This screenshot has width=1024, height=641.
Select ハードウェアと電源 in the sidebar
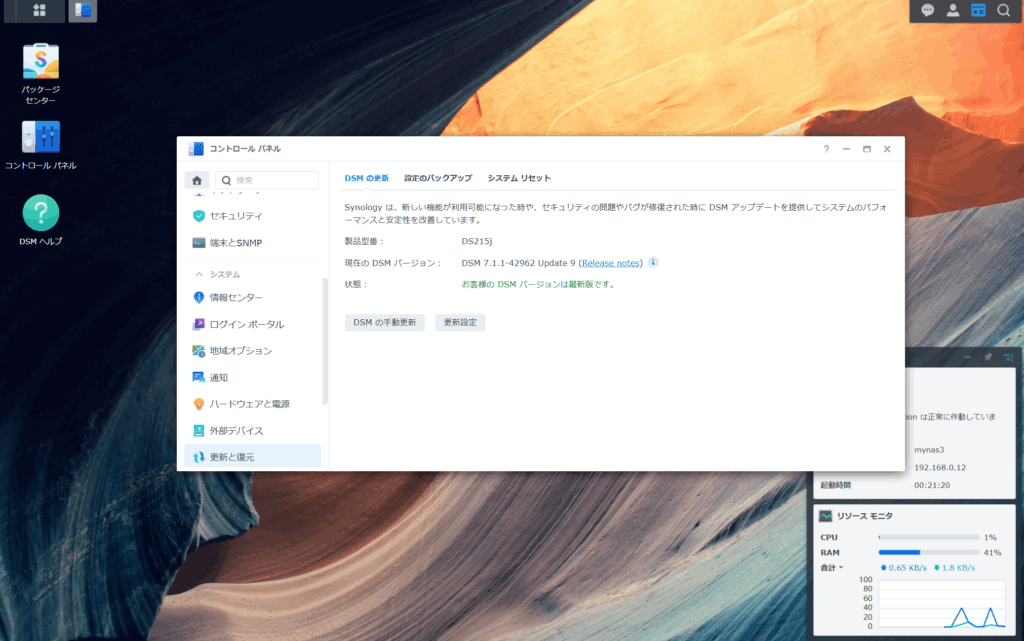pyautogui.click(x=249, y=404)
